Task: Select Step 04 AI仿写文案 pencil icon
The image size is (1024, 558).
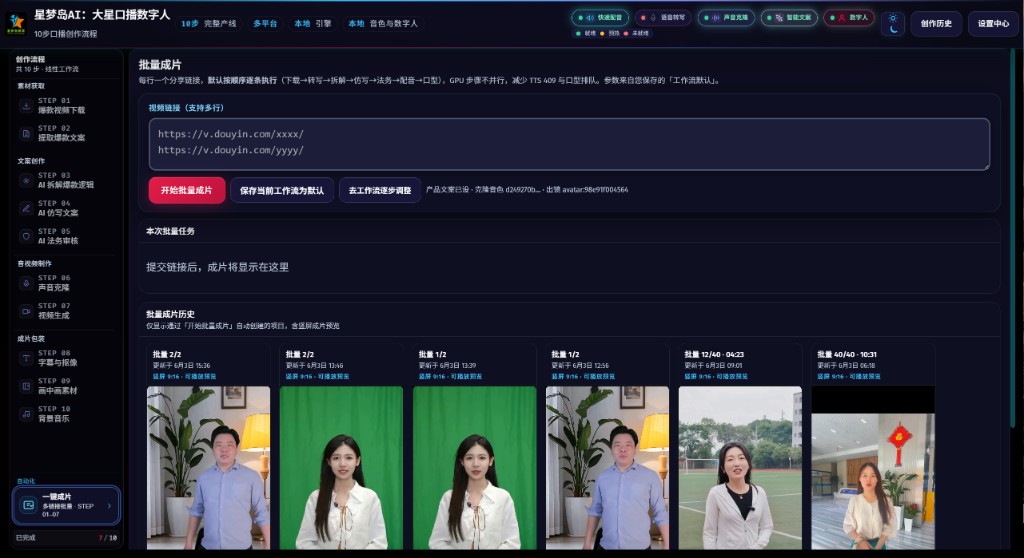Action: coord(26,208)
